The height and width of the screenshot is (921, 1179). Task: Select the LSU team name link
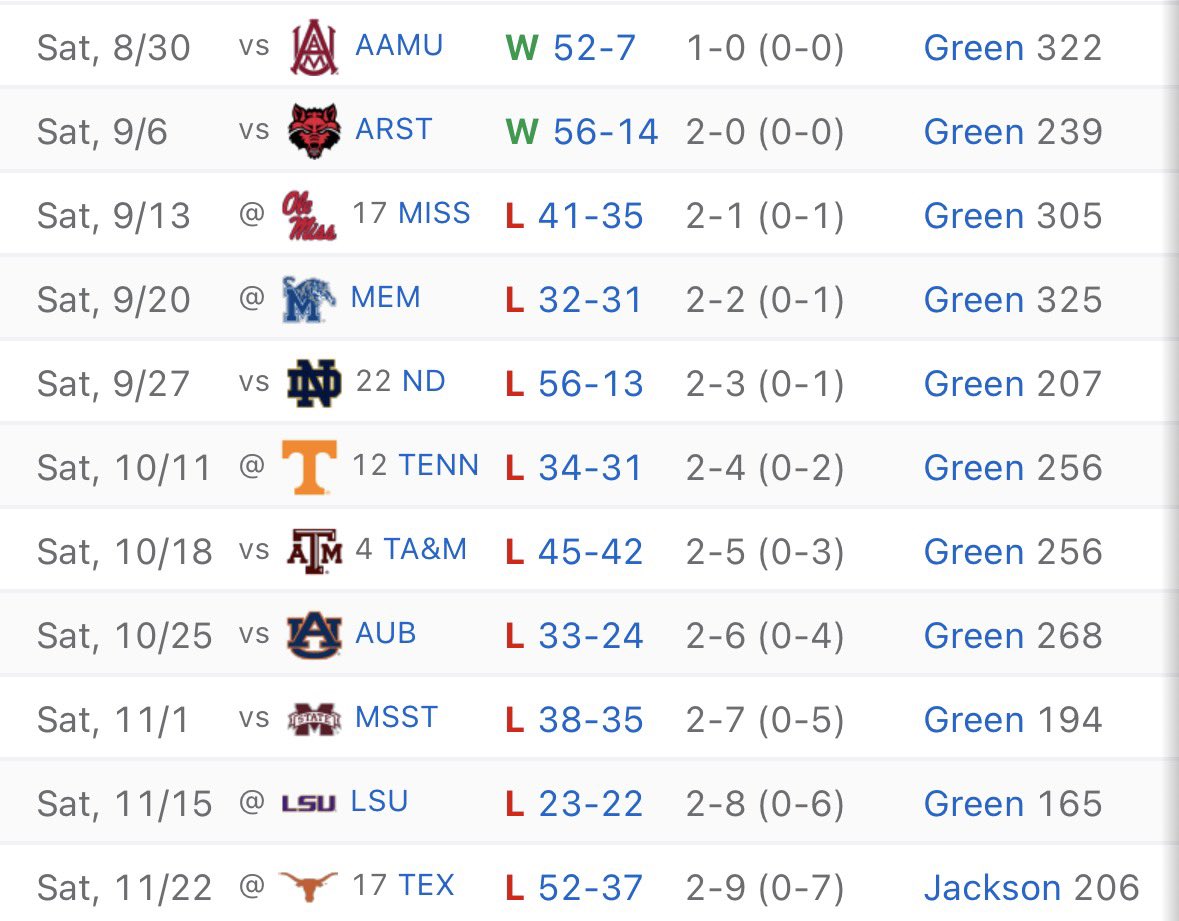point(380,801)
